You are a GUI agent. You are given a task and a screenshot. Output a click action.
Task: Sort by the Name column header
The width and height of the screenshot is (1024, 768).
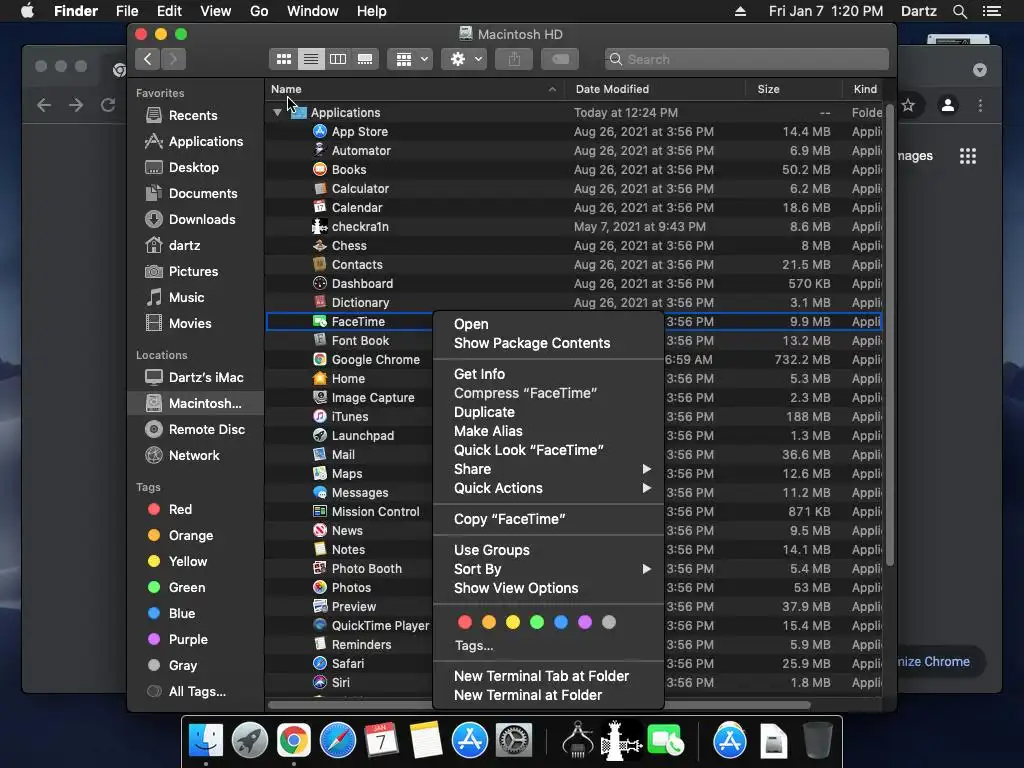414,89
